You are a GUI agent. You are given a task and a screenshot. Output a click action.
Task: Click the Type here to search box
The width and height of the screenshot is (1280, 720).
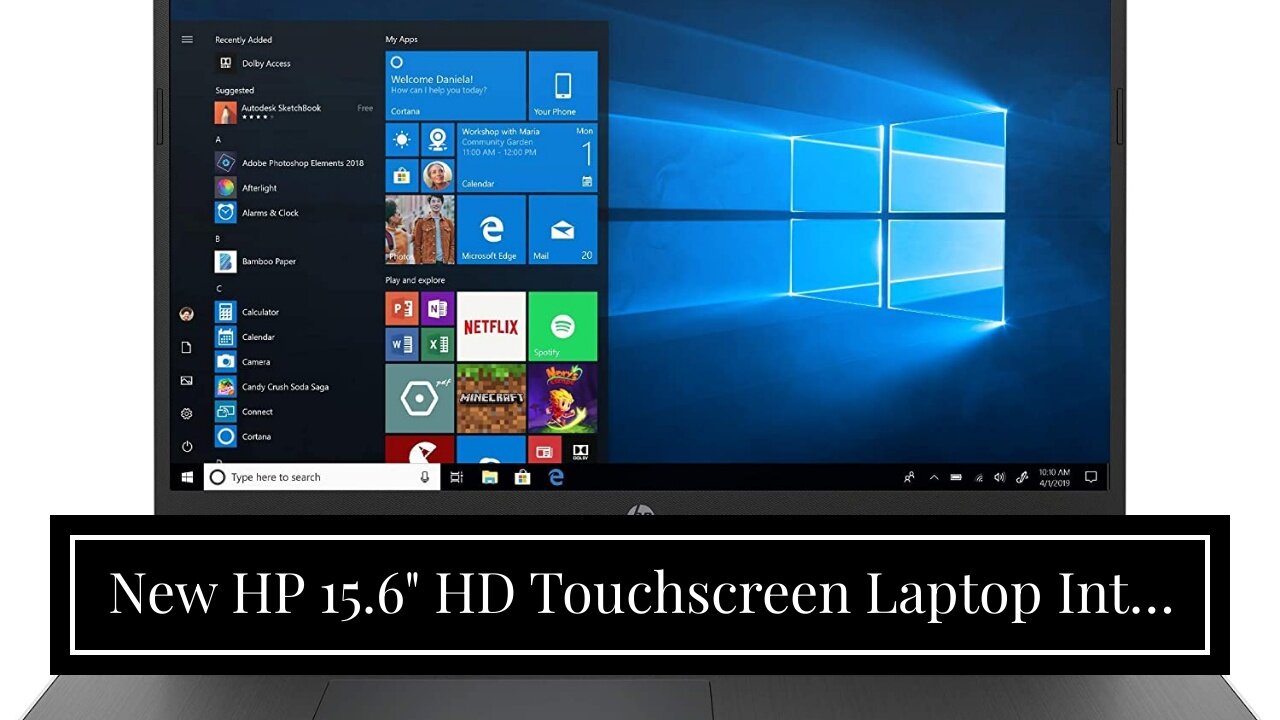(322, 477)
